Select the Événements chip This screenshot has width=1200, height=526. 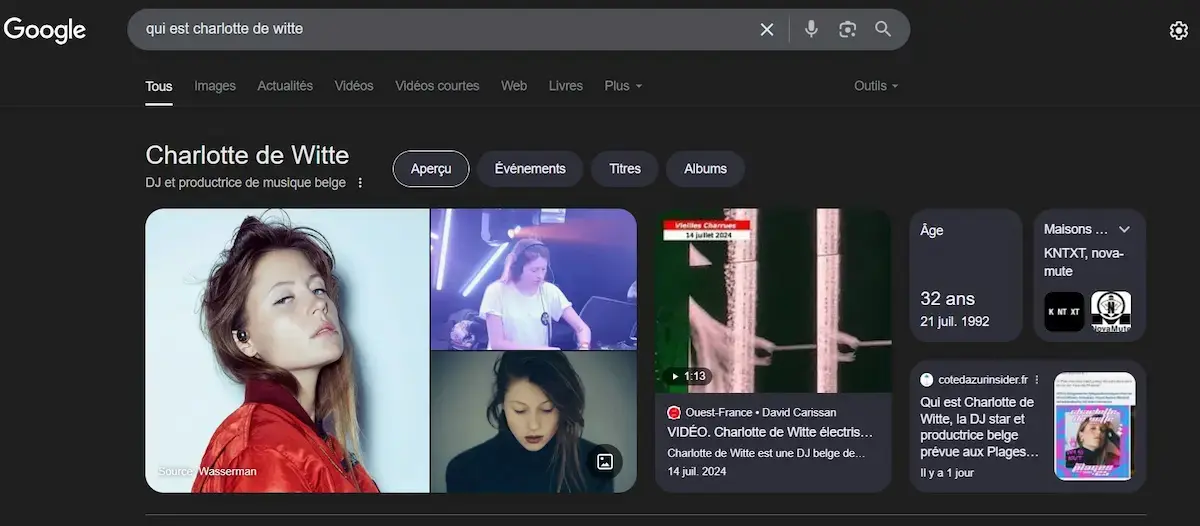coord(530,169)
